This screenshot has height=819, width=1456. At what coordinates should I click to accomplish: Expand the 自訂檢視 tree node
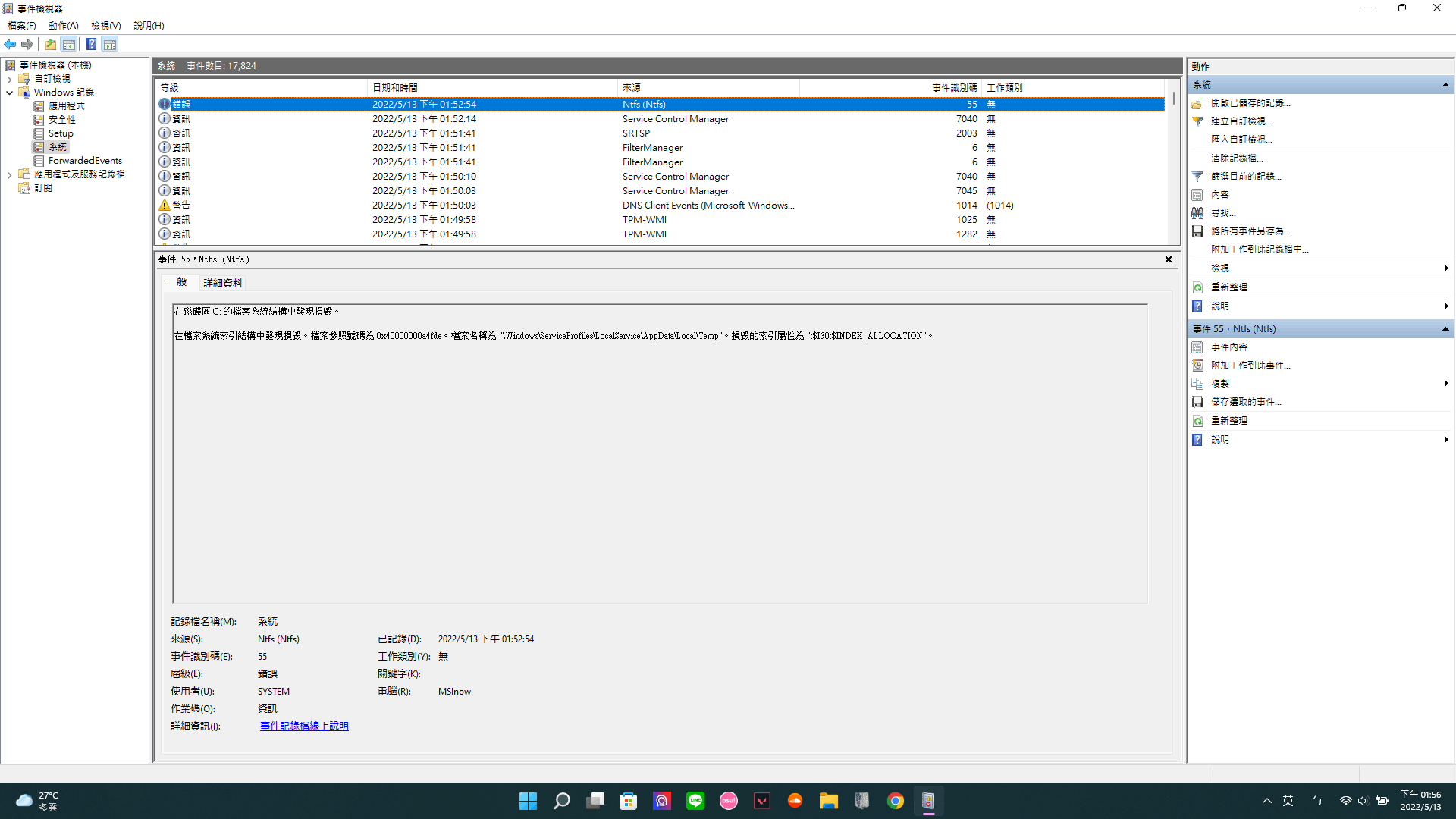point(9,79)
